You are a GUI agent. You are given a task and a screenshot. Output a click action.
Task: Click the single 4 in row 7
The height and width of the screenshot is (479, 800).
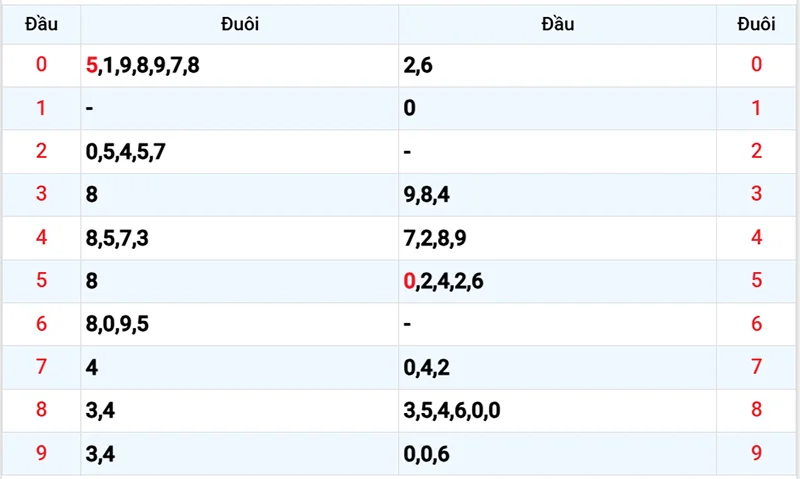tap(91, 368)
